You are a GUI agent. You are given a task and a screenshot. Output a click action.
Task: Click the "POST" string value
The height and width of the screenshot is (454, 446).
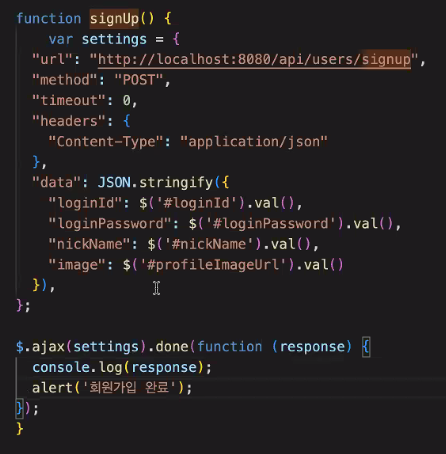(139, 80)
